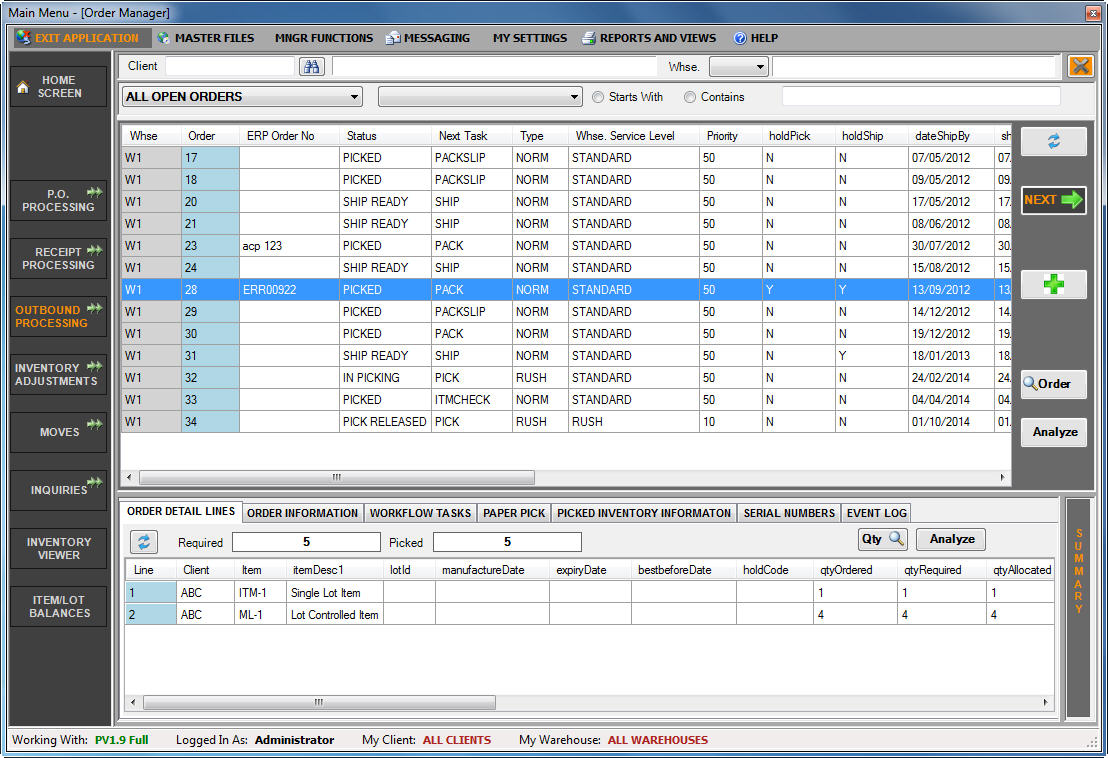
Task: Add a new order with the green plus
Action: click(1054, 284)
